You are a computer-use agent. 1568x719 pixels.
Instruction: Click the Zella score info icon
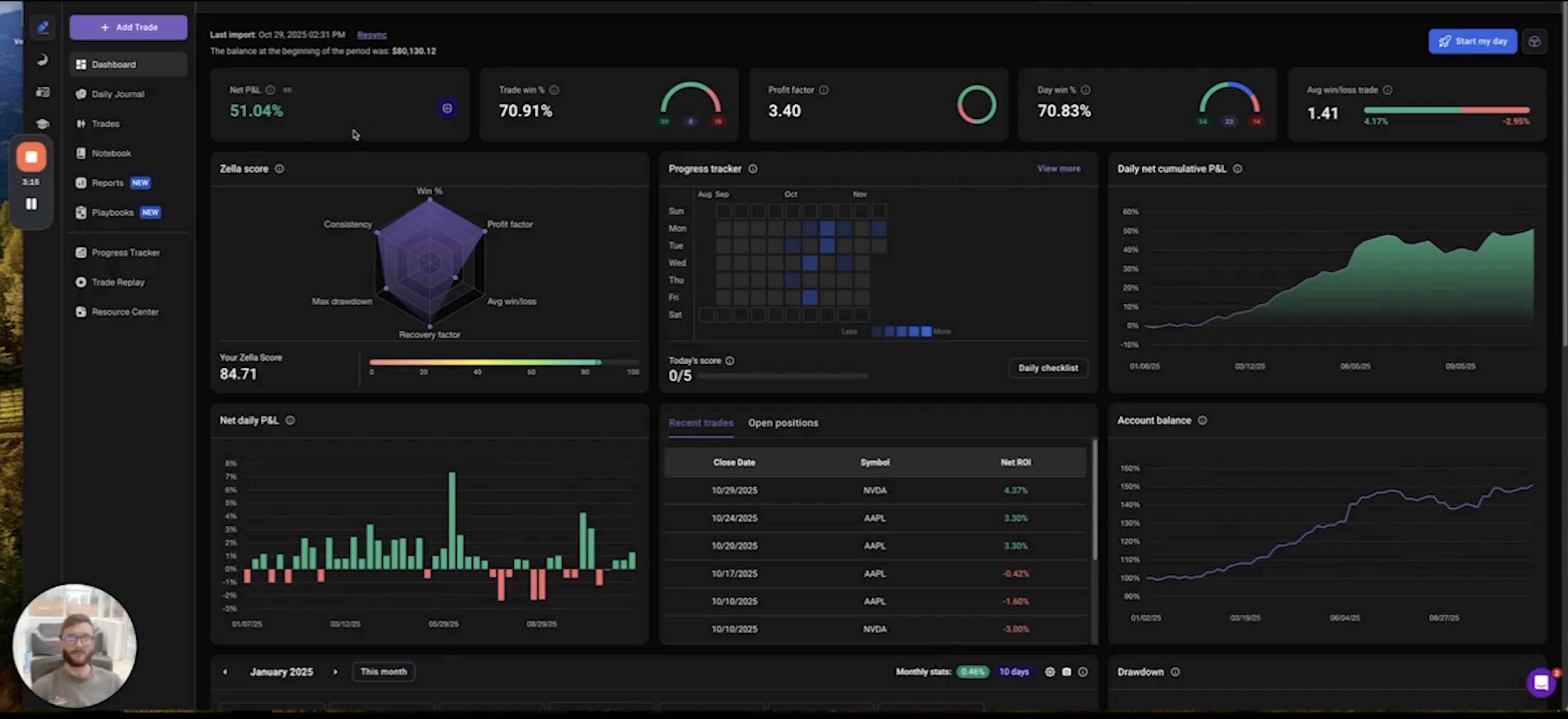pyautogui.click(x=279, y=169)
